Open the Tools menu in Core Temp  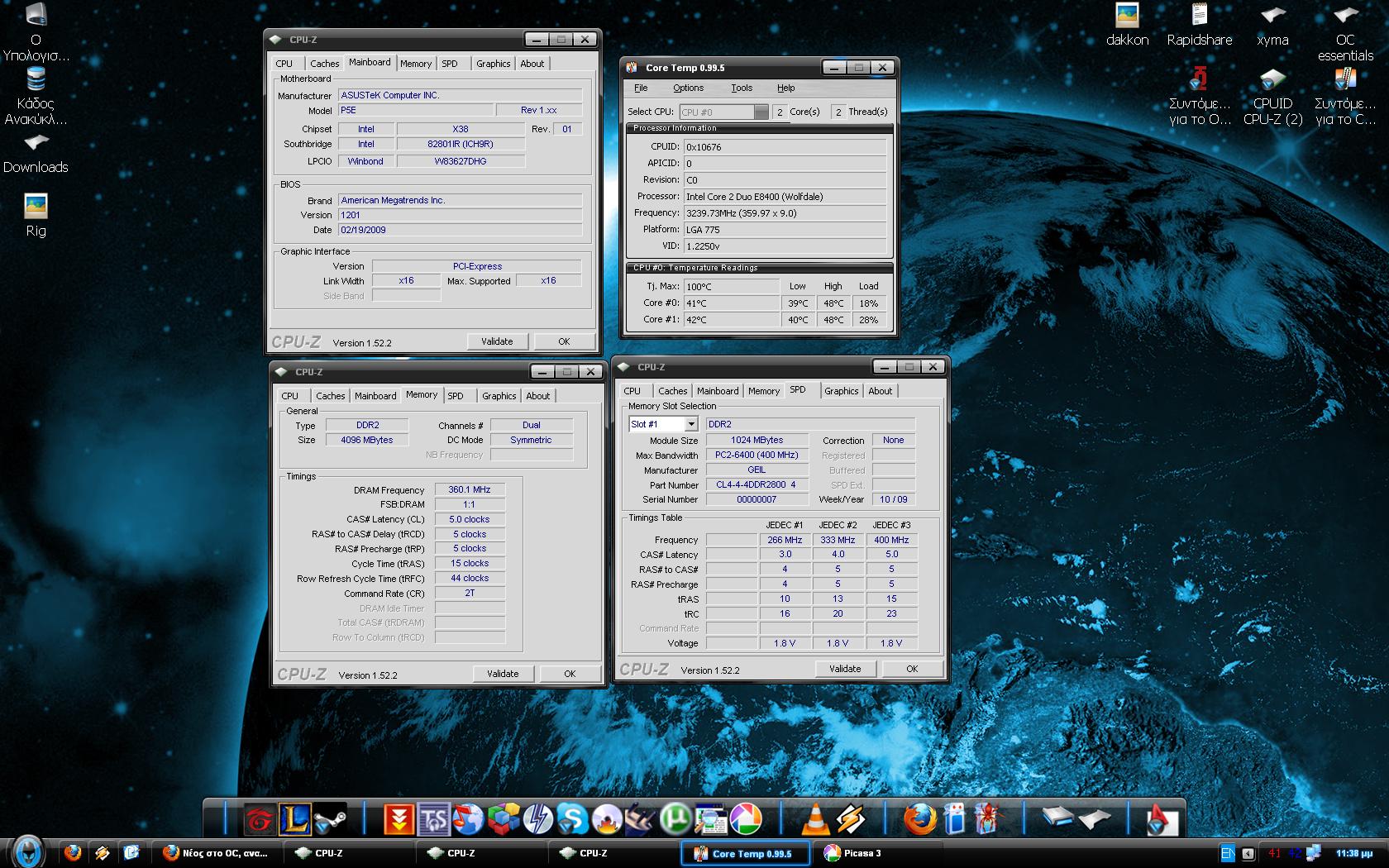click(x=742, y=88)
